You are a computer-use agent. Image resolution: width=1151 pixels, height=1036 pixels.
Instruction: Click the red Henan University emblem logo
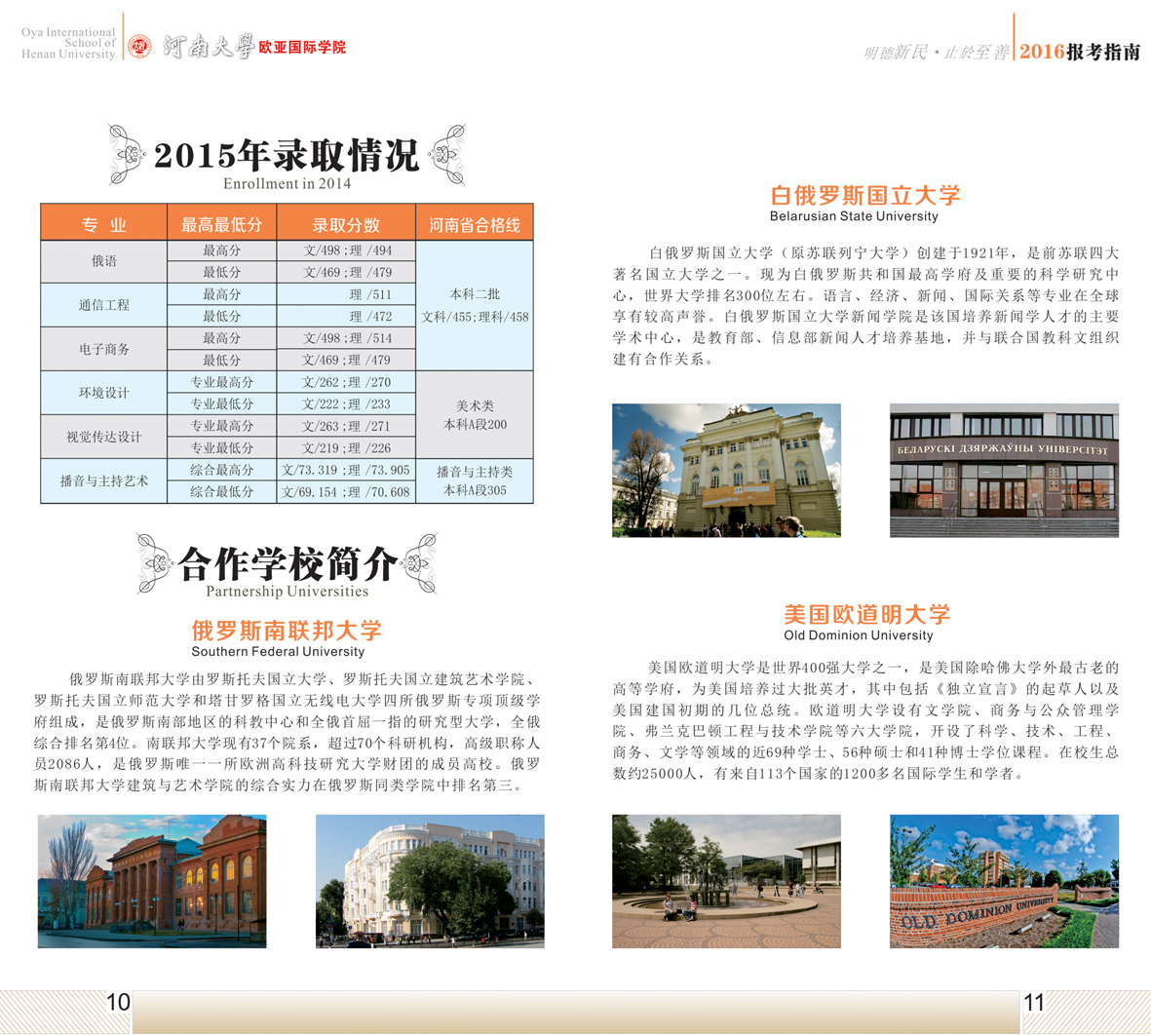pyautogui.click(x=140, y=46)
